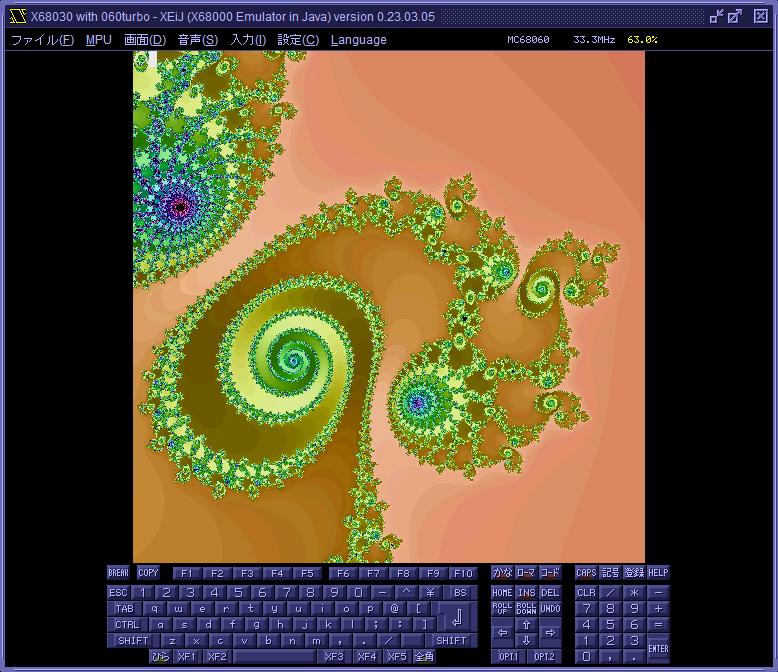
Task: Toggle the CAPS lock key
Action: [x=586, y=573]
